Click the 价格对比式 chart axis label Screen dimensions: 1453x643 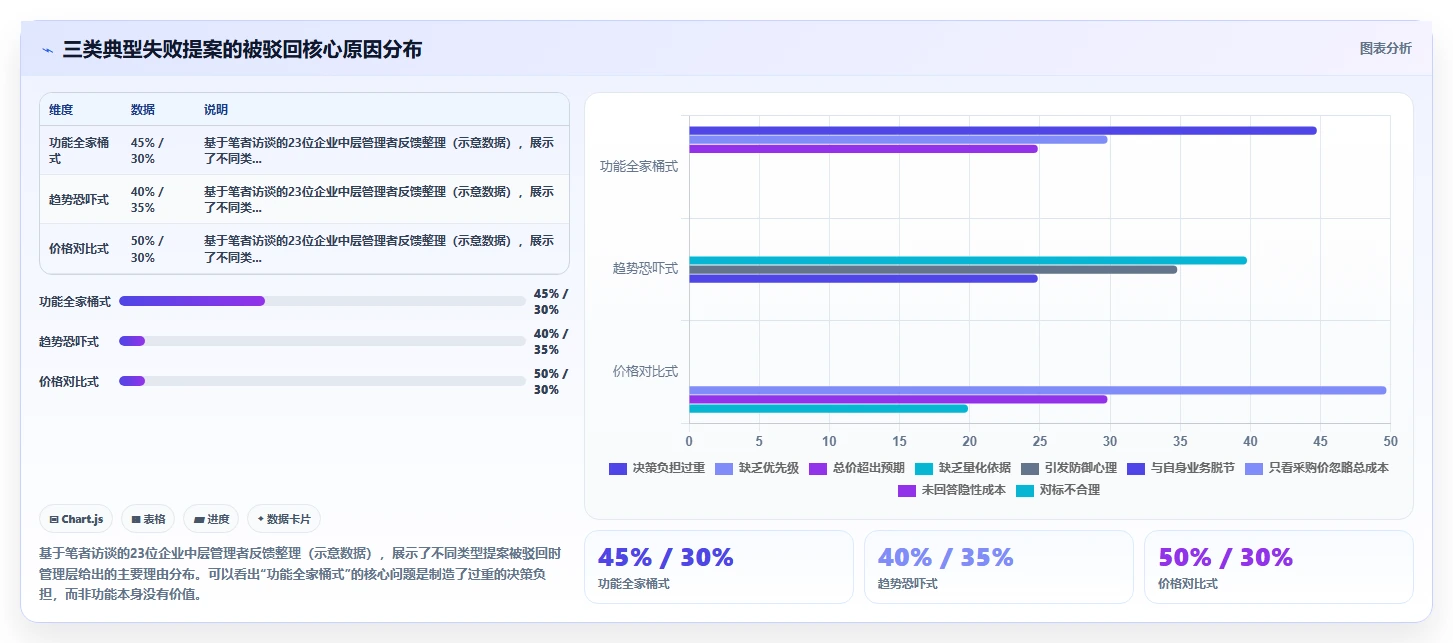(x=646, y=371)
